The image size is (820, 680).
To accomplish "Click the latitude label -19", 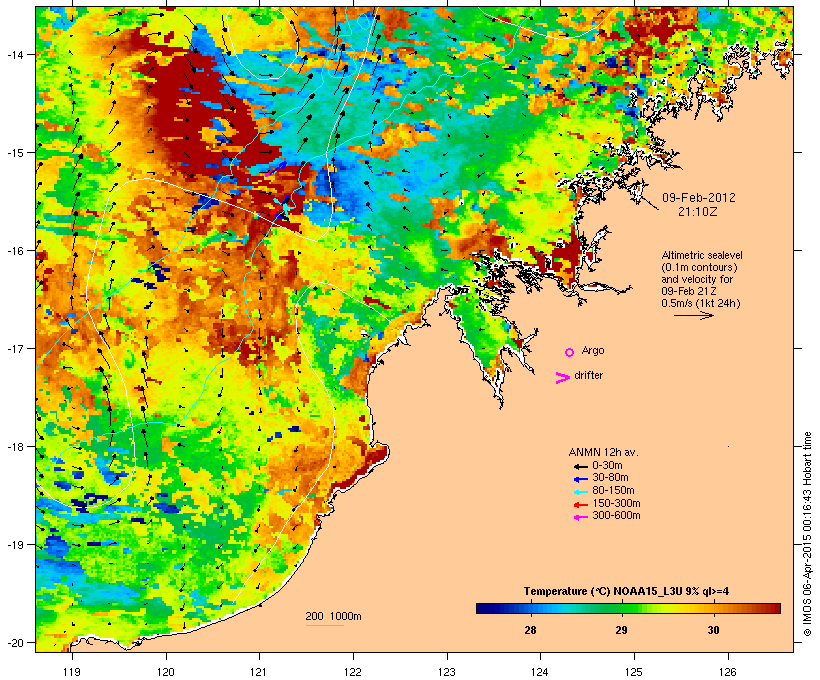I will tap(14, 545).
